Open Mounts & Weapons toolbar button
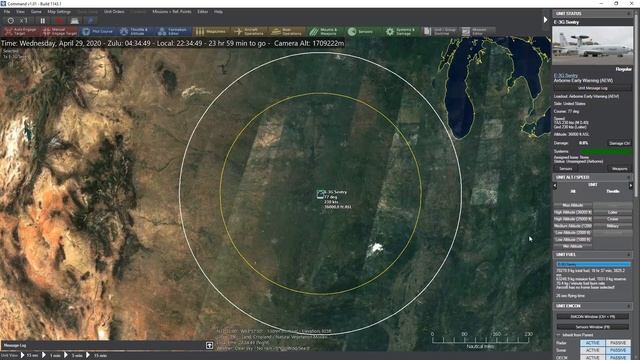 (x=325, y=31)
